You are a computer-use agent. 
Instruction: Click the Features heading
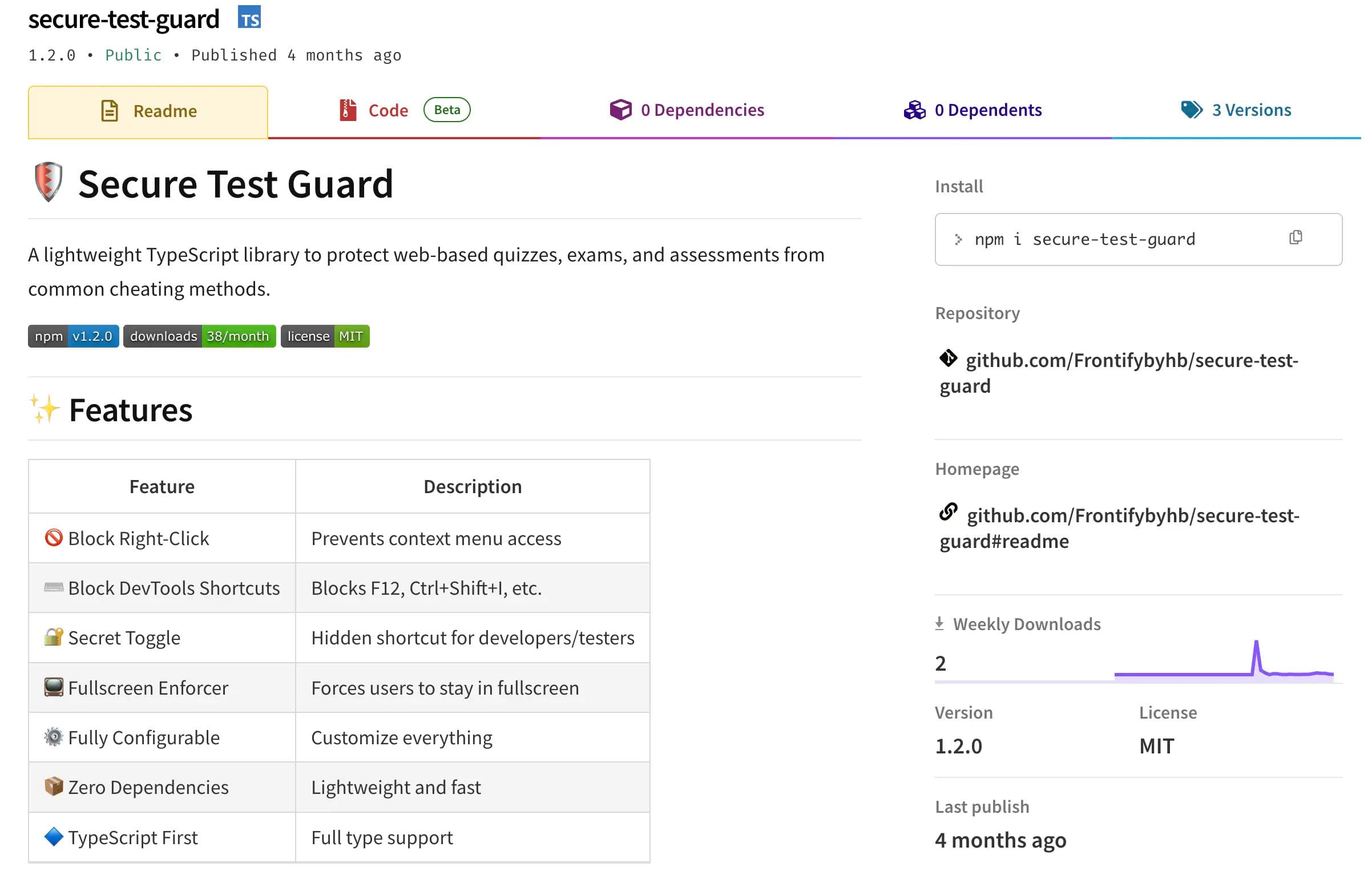tap(131, 410)
